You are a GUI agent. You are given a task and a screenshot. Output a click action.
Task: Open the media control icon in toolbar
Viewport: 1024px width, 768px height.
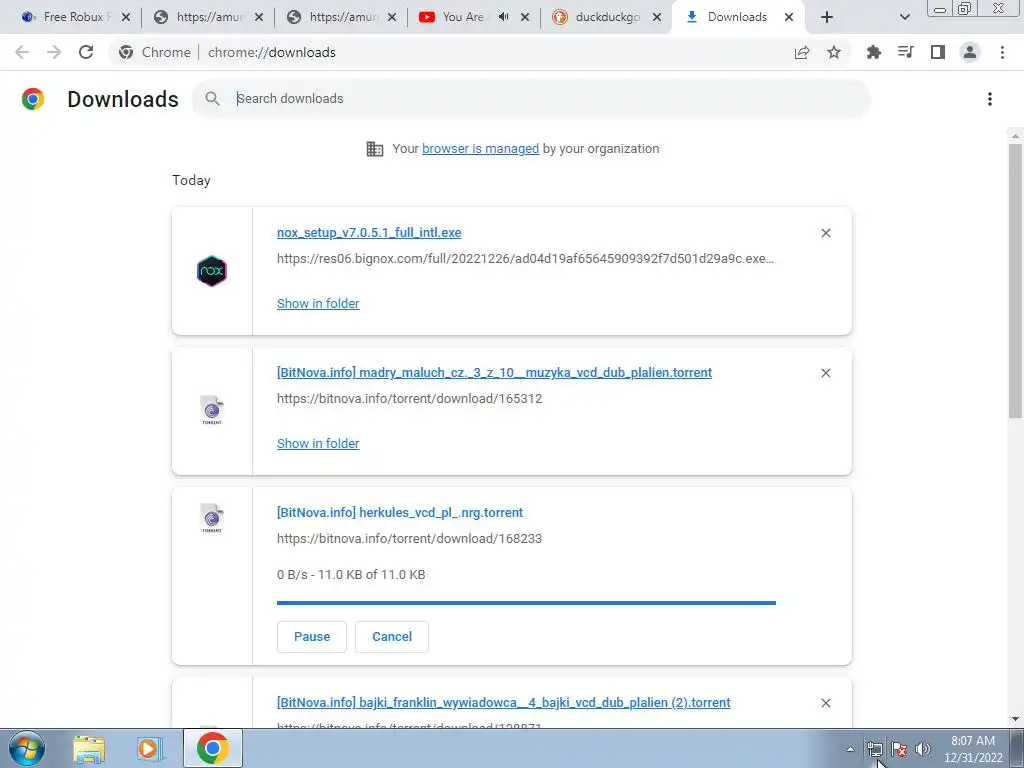(x=905, y=52)
